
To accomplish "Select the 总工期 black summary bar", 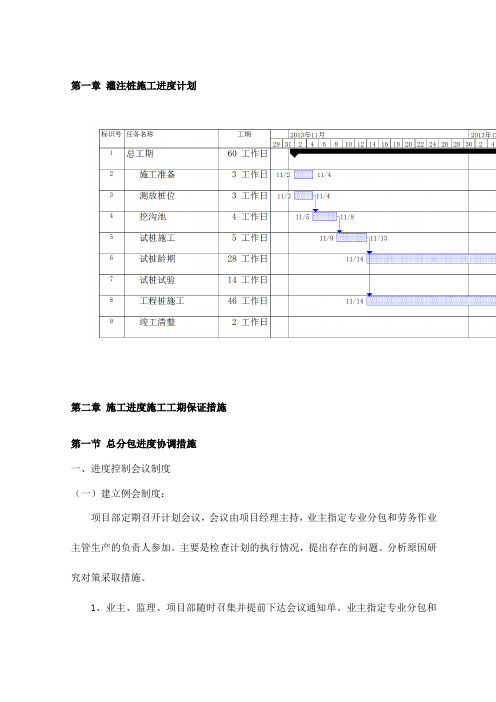I will coord(393,152).
